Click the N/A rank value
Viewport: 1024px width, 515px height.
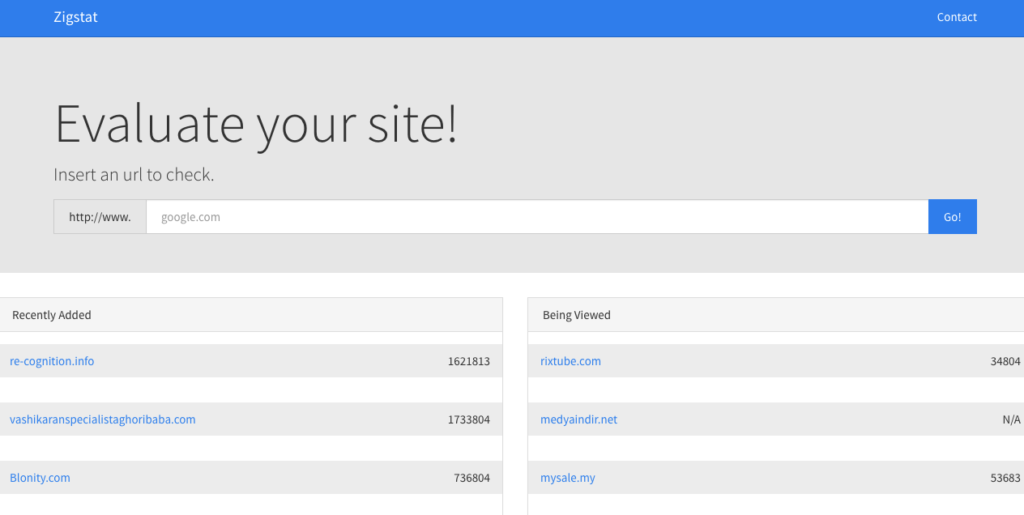tap(1012, 419)
